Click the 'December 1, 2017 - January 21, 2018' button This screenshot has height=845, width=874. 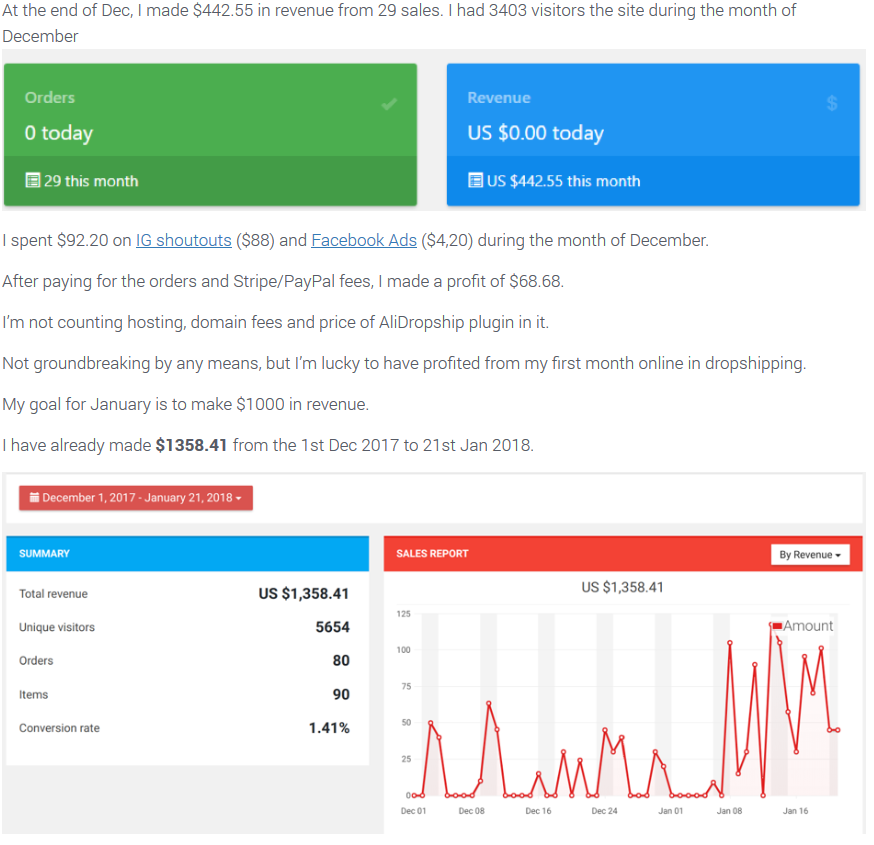[x=135, y=496]
